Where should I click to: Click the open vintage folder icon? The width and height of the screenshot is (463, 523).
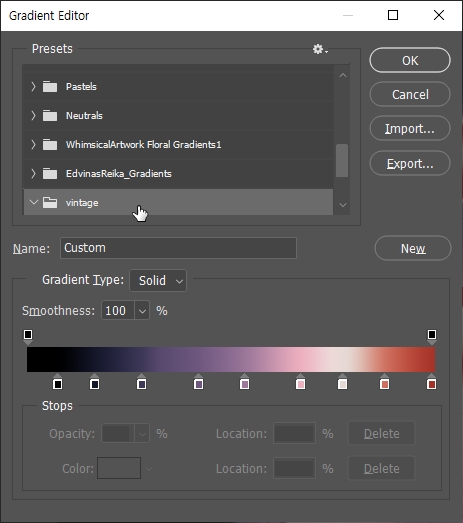(x=50, y=202)
